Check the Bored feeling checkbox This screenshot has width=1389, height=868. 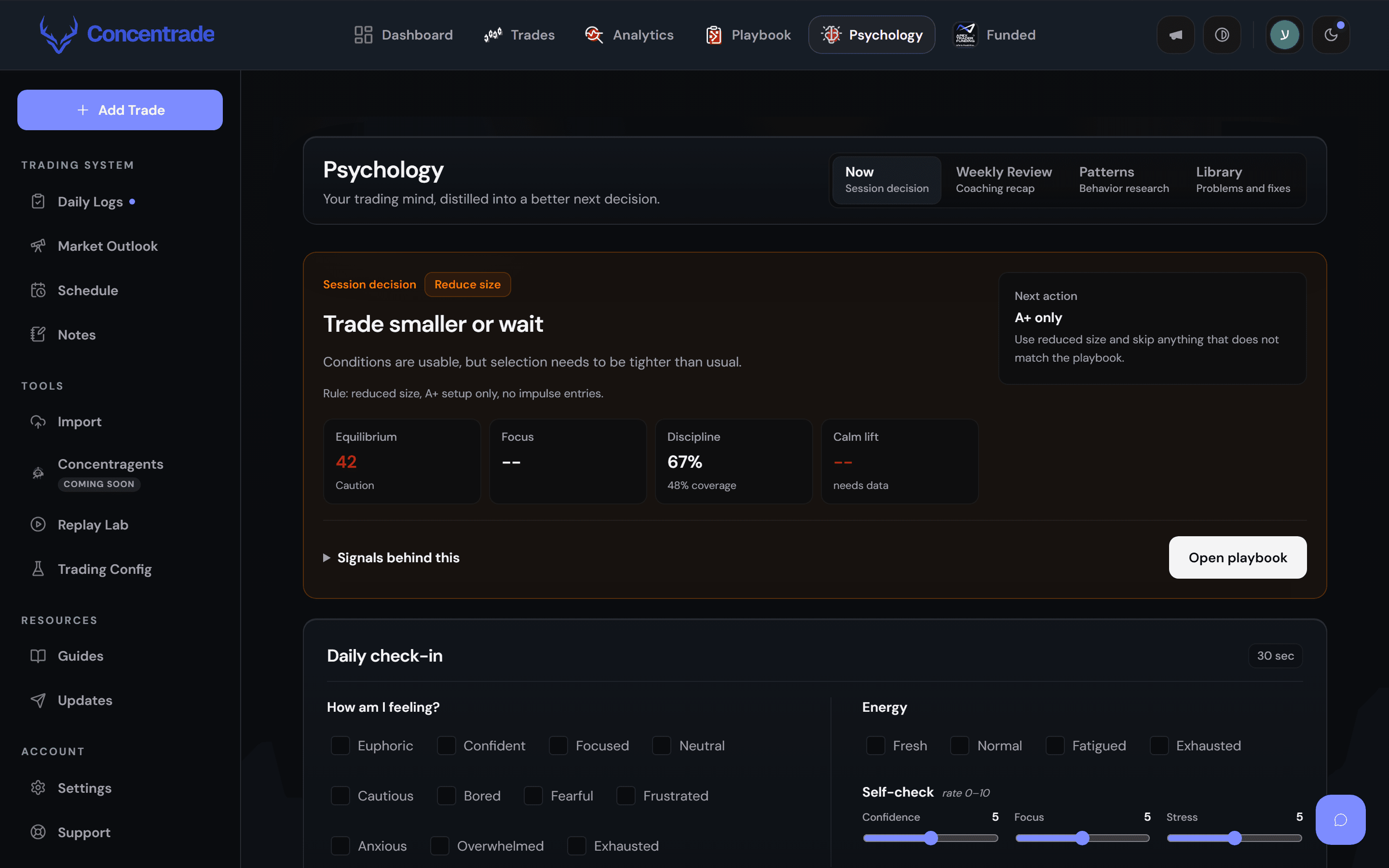coord(446,796)
